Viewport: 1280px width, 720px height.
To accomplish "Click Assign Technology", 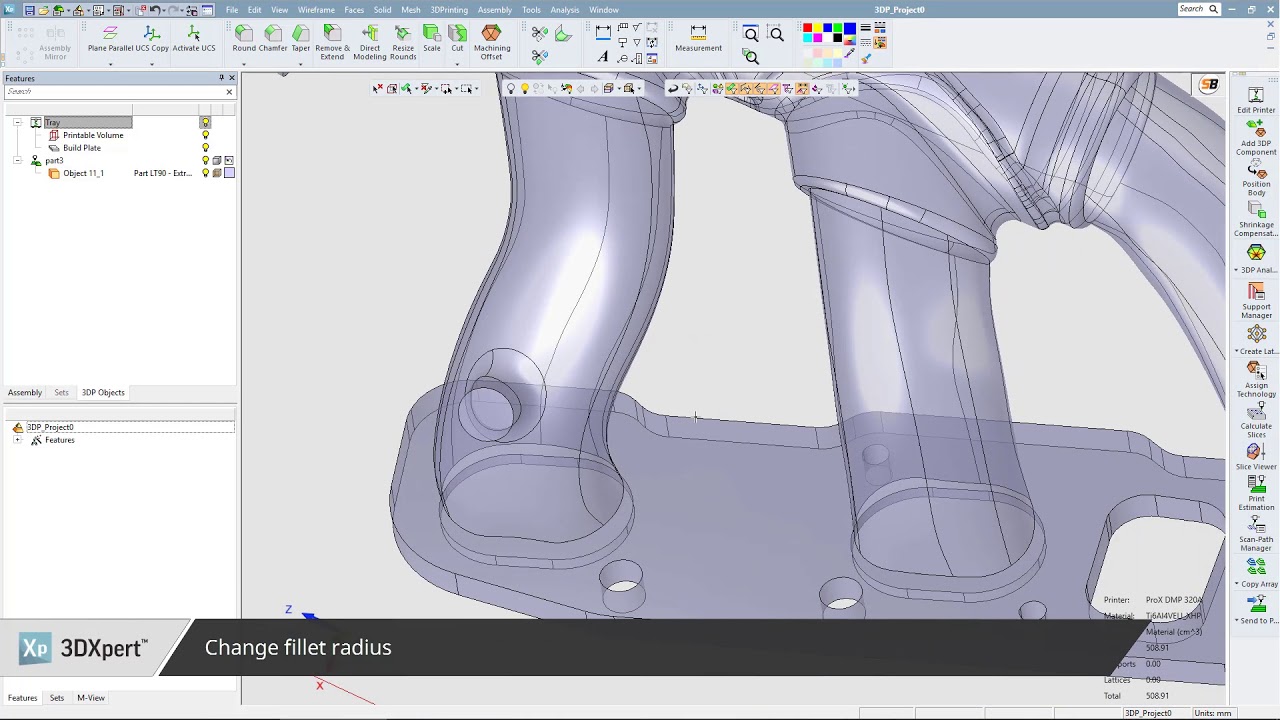I will click(x=1256, y=381).
